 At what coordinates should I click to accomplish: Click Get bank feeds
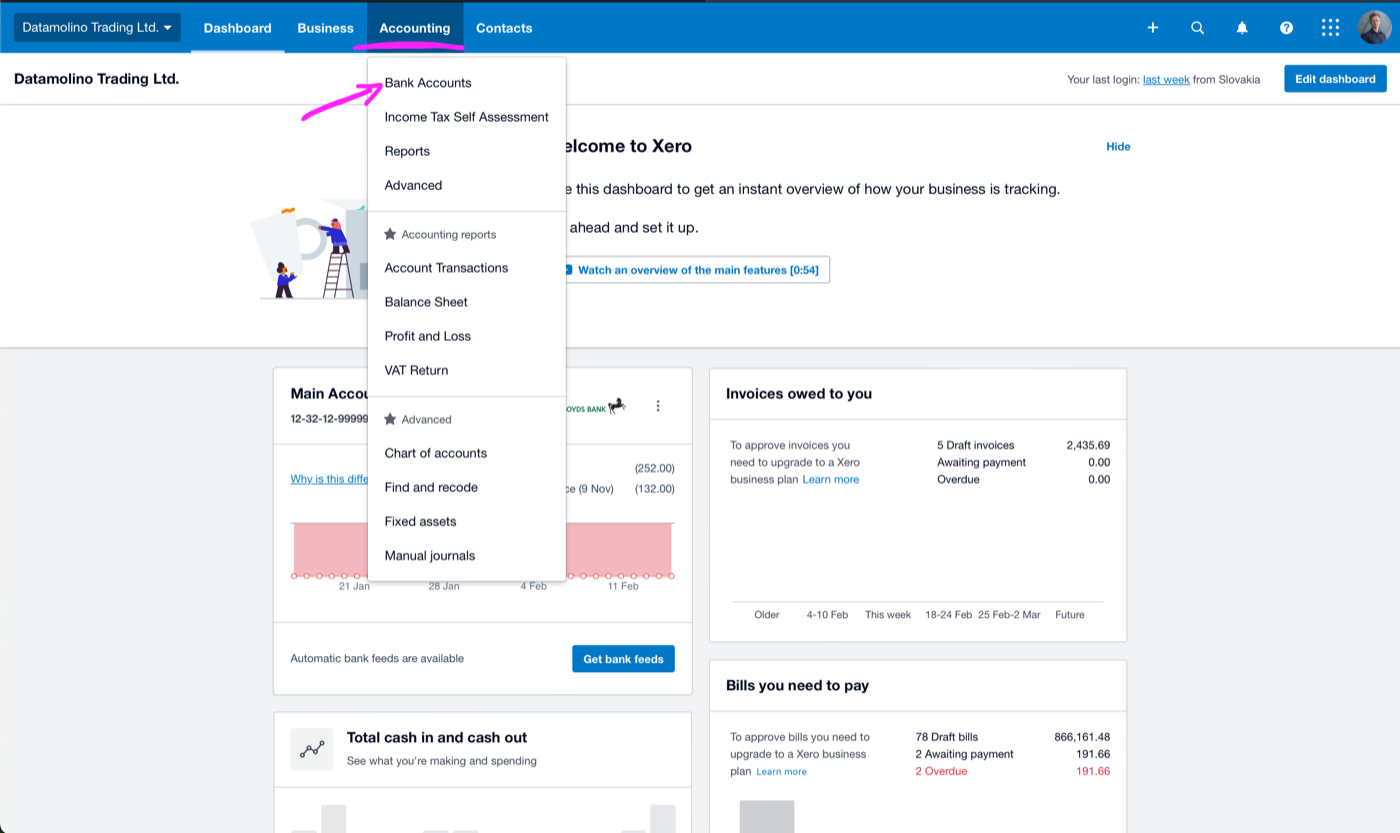(x=623, y=658)
